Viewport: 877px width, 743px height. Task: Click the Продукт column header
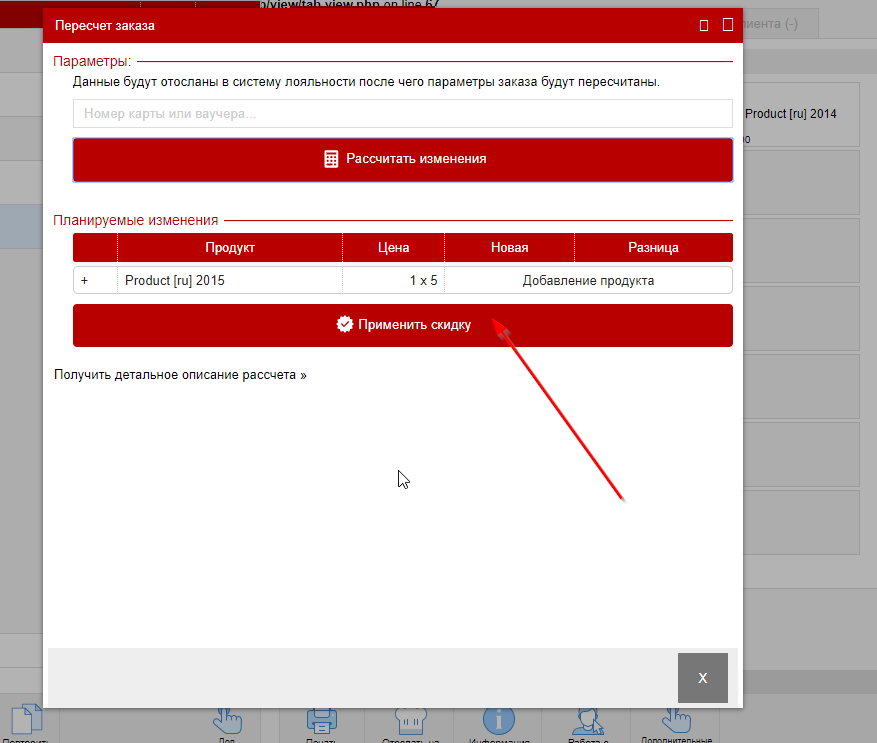(x=230, y=248)
